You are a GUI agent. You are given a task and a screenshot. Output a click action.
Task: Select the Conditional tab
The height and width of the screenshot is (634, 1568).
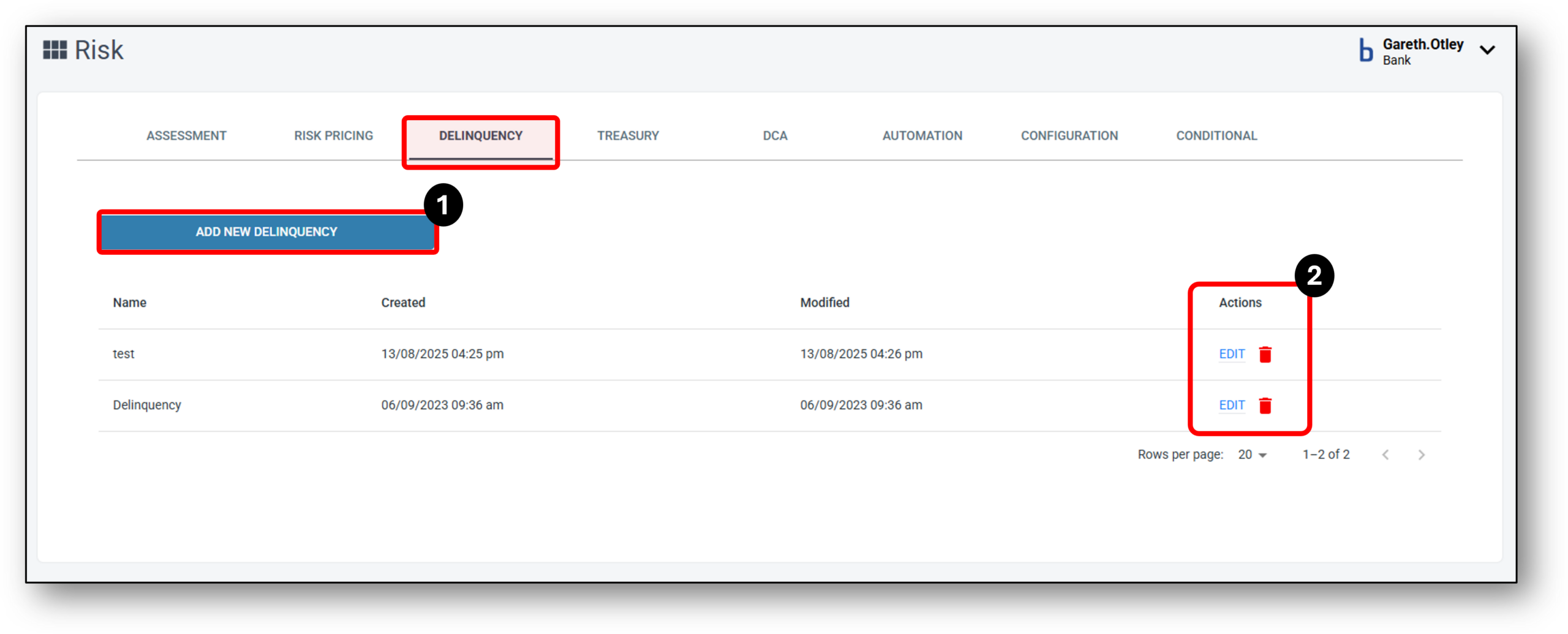click(x=1216, y=136)
